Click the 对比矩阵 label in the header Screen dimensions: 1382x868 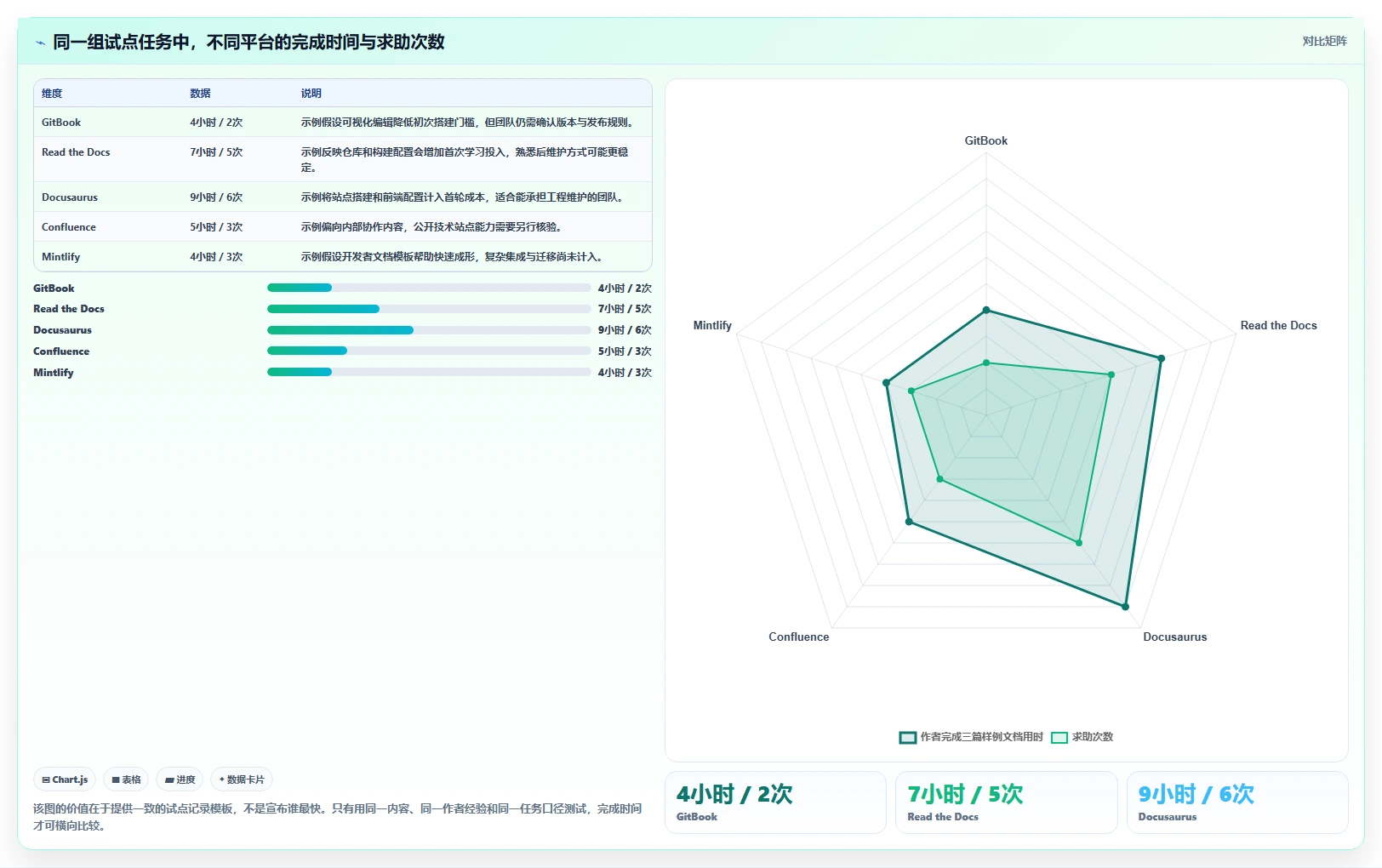(x=1324, y=41)
